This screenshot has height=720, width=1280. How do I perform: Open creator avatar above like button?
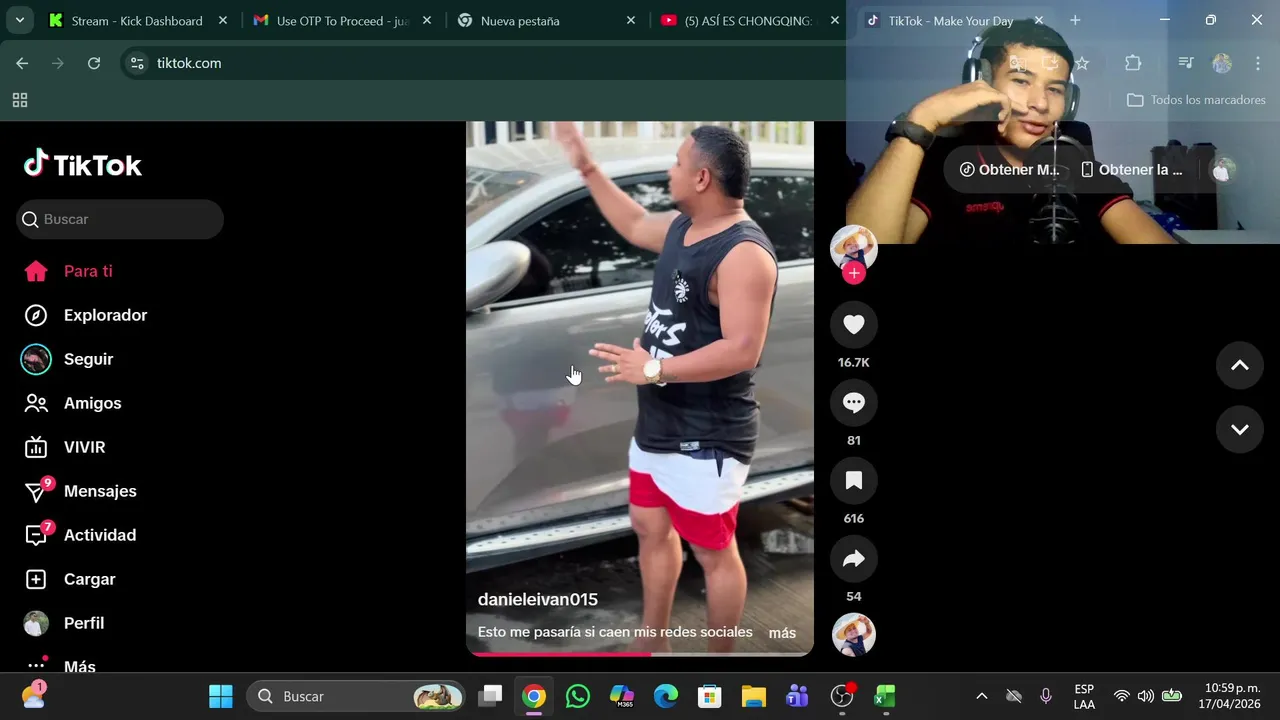point(854,248)
